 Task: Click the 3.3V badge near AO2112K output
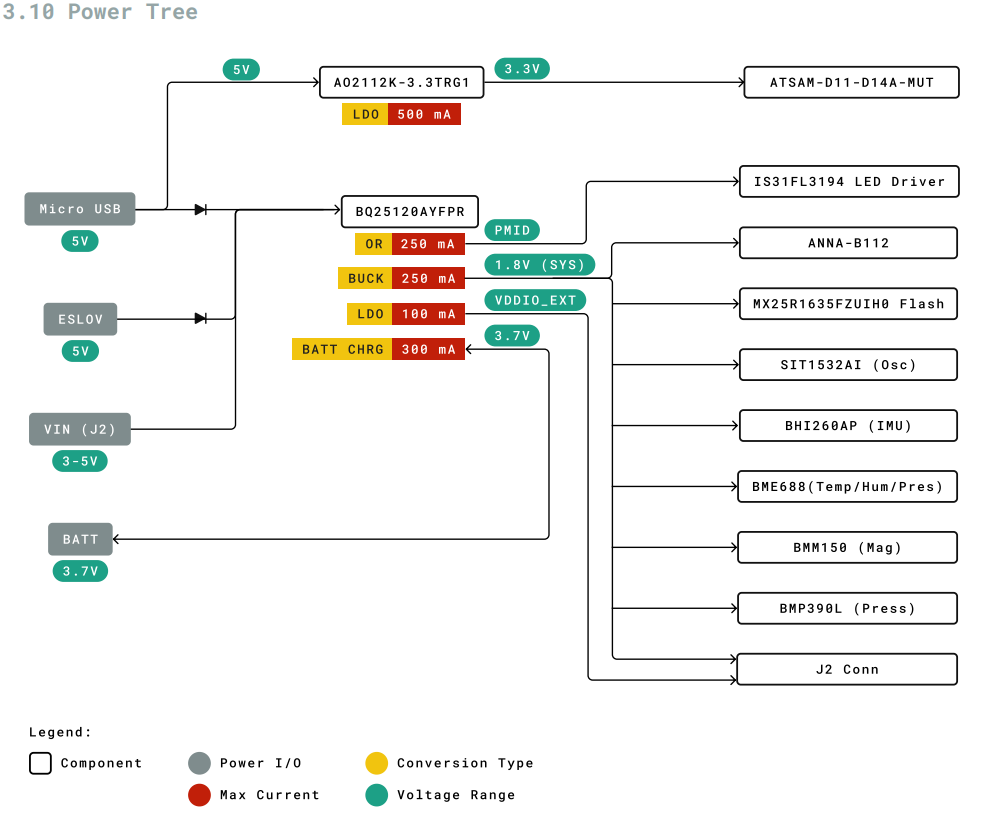pyautogui.click(x=522, y=68)
